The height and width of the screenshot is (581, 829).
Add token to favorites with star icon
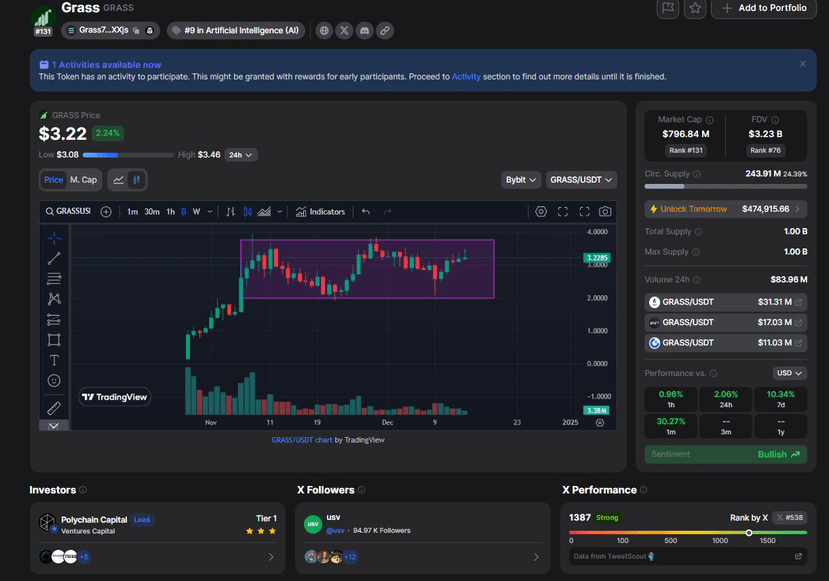coord(695,8)
